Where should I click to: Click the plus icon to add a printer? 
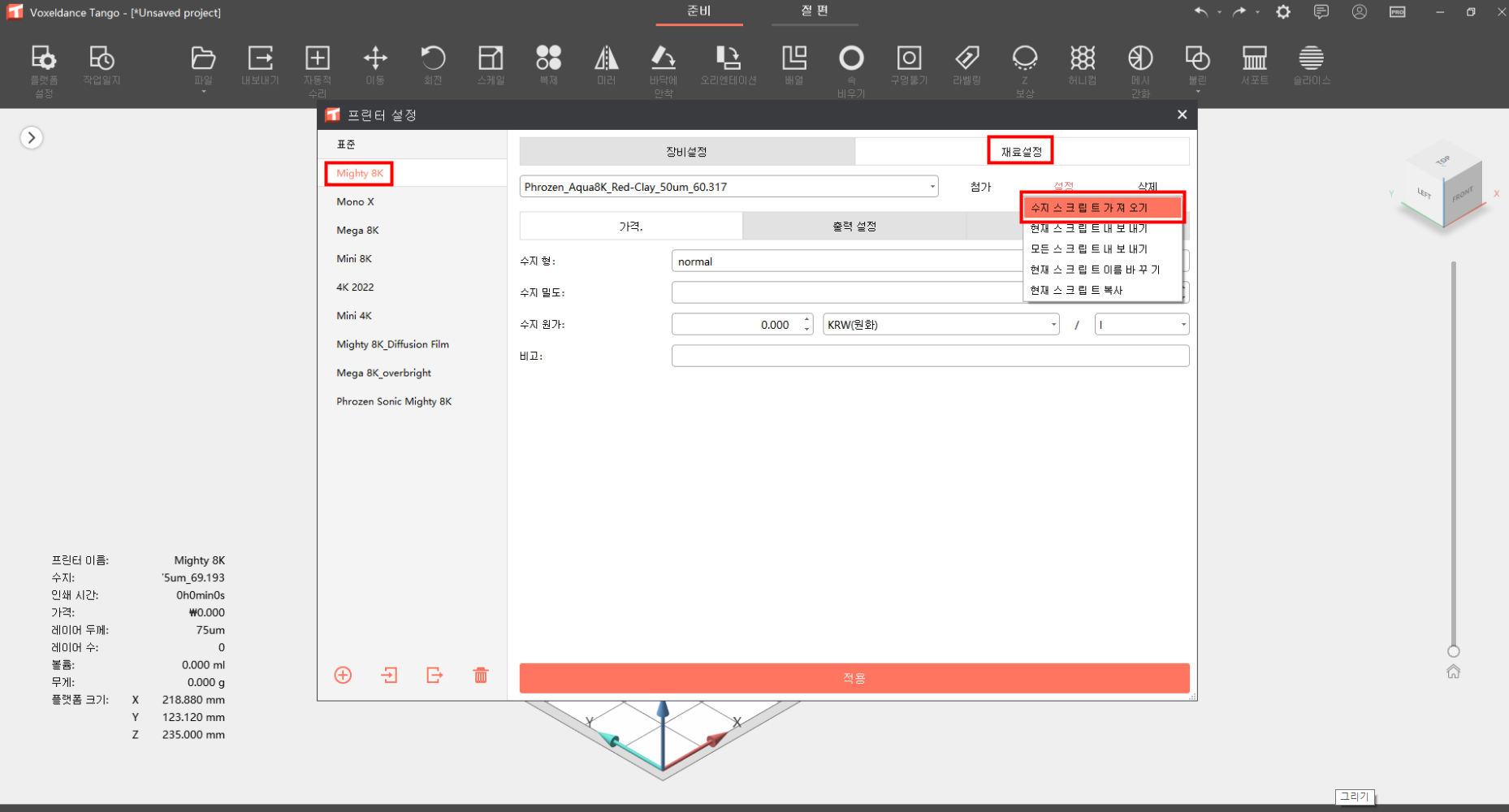pos(343,676)
